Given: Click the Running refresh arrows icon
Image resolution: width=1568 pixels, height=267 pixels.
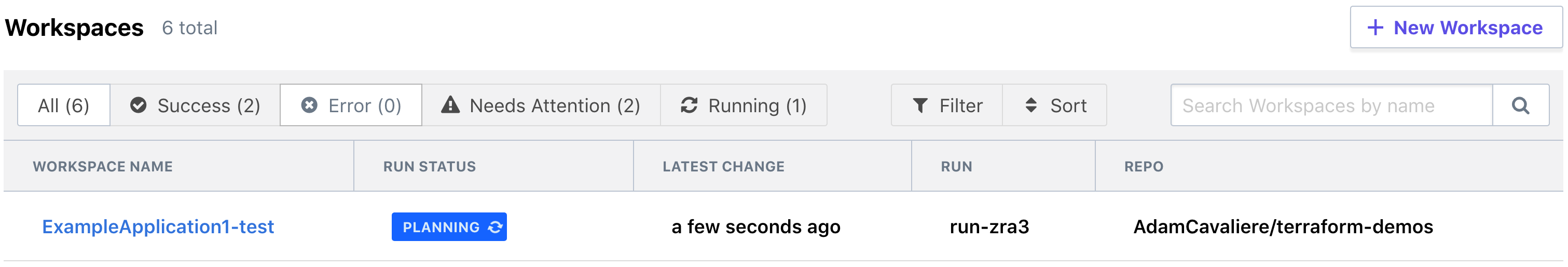Looking at the screenshot, I should 689,105.
